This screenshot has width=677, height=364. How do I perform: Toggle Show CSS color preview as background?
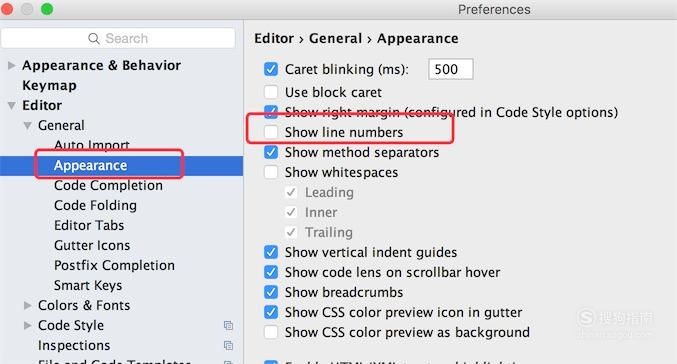pyautogui.click(x=271, y=332)
